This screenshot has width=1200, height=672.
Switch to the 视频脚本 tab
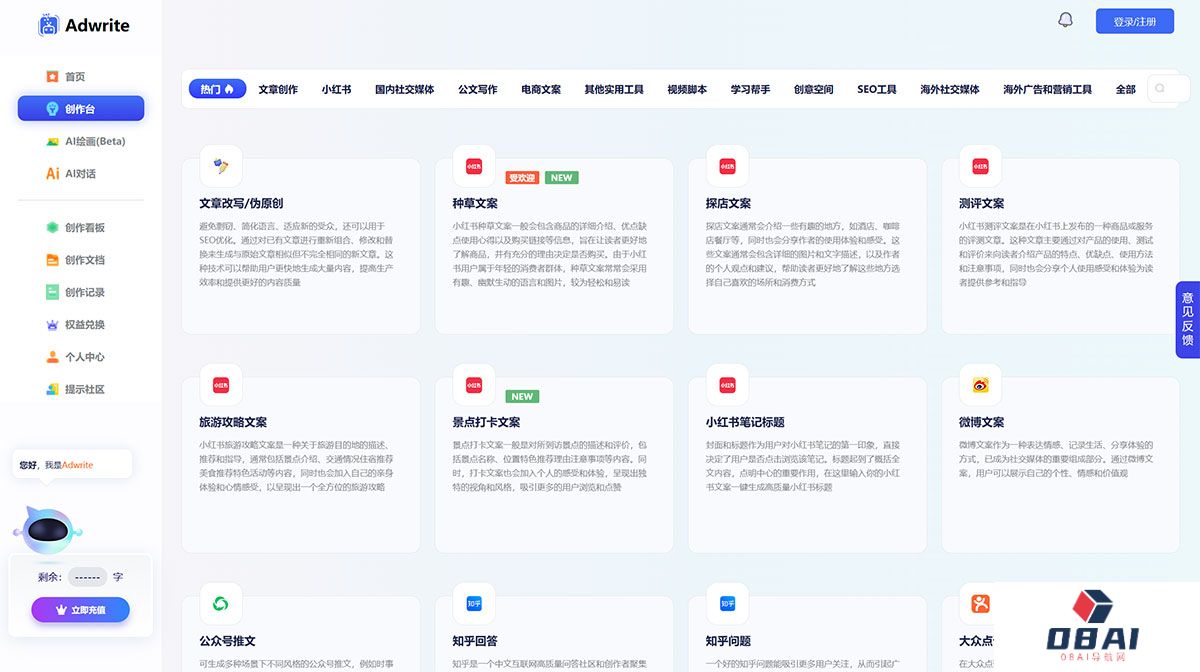[x=687, y=90]
